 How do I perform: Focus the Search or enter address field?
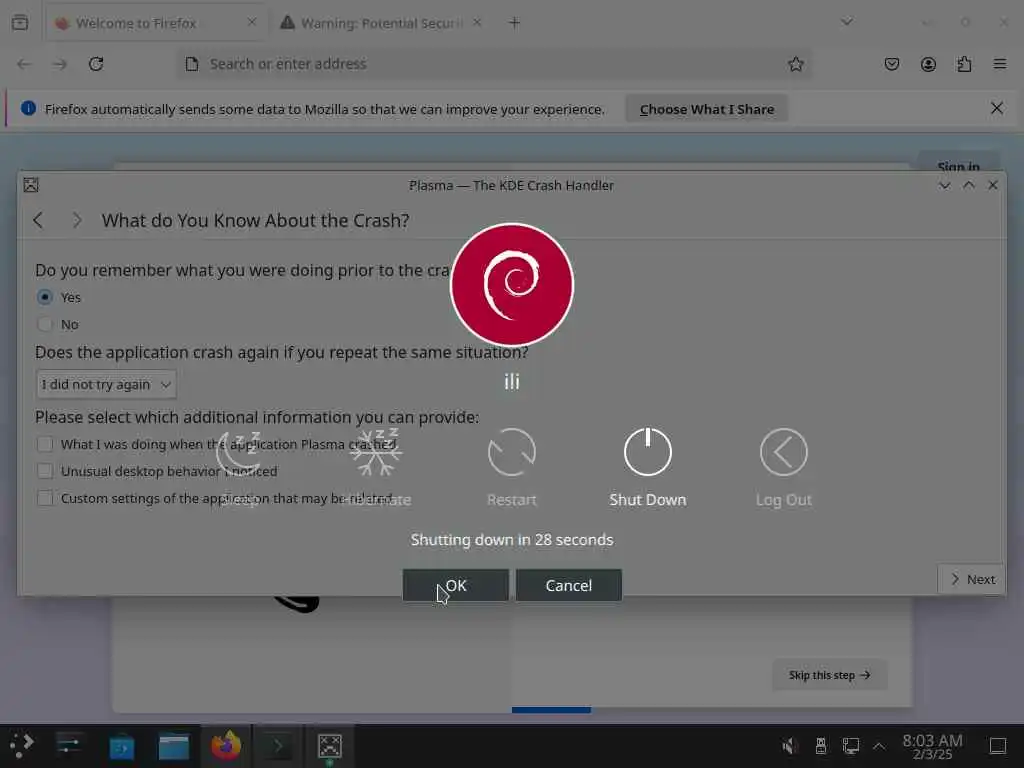(x=494, y=64)
